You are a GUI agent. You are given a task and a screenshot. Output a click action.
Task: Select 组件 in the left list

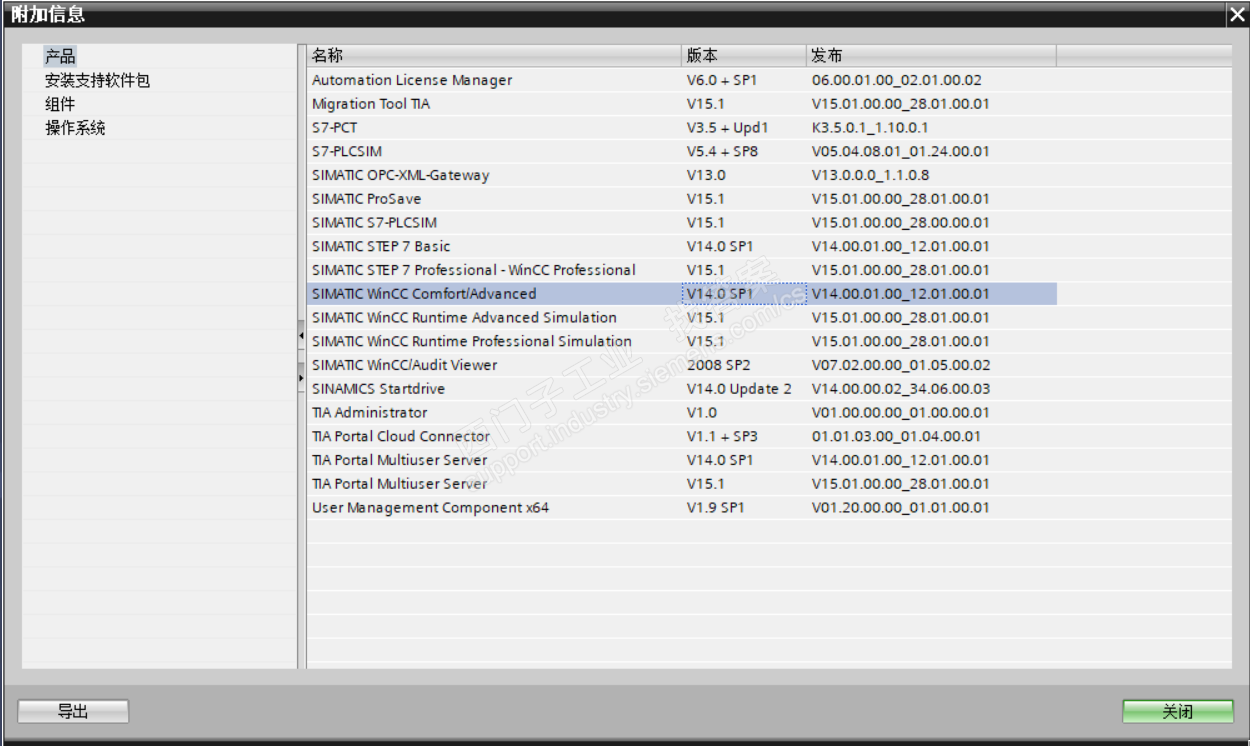(60, 104)
